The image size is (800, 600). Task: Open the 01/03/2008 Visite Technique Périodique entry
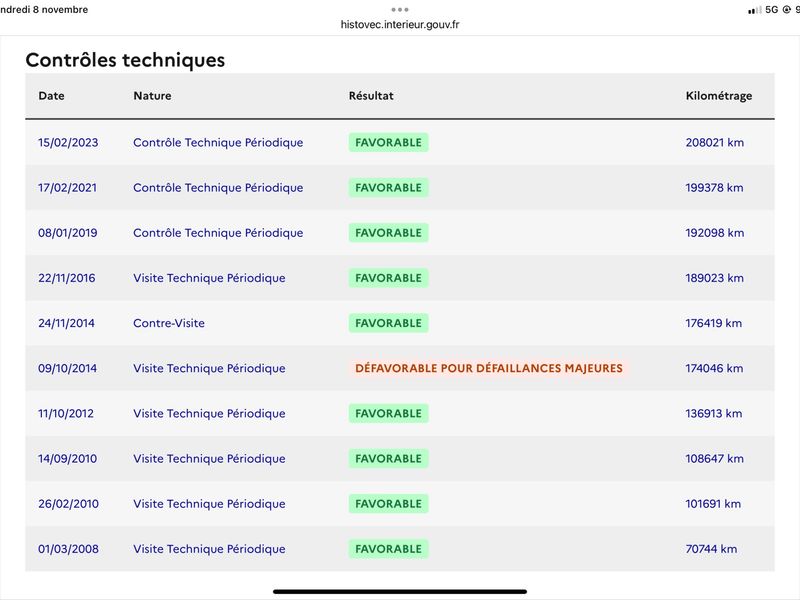pyautogui.click(x=209, y=549)
